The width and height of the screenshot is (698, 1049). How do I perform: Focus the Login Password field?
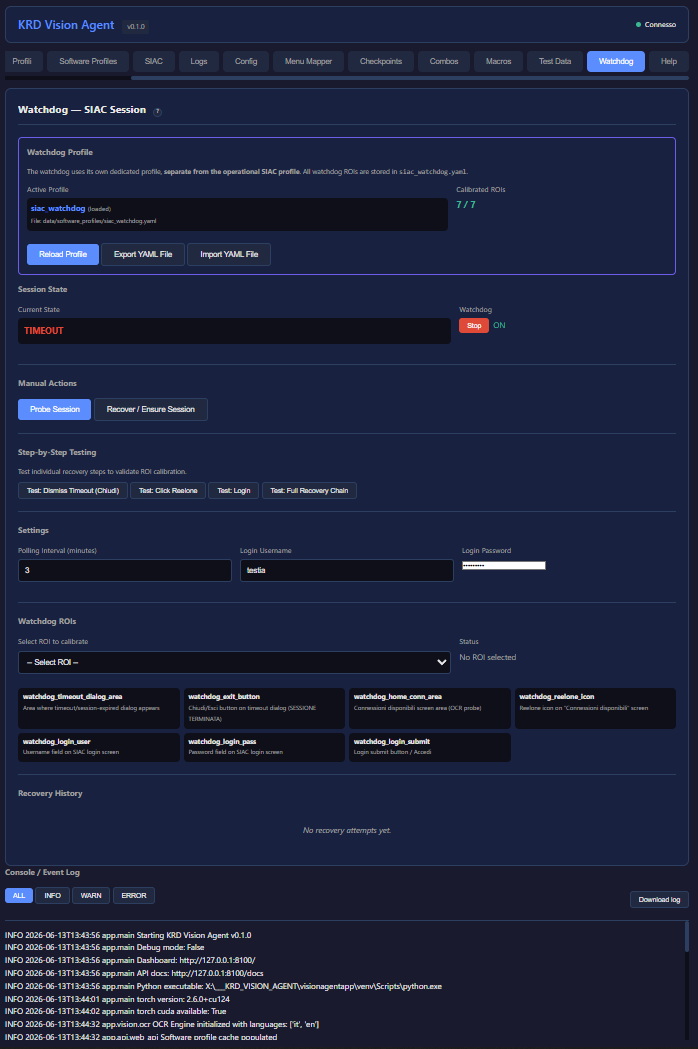click(504, 566)
